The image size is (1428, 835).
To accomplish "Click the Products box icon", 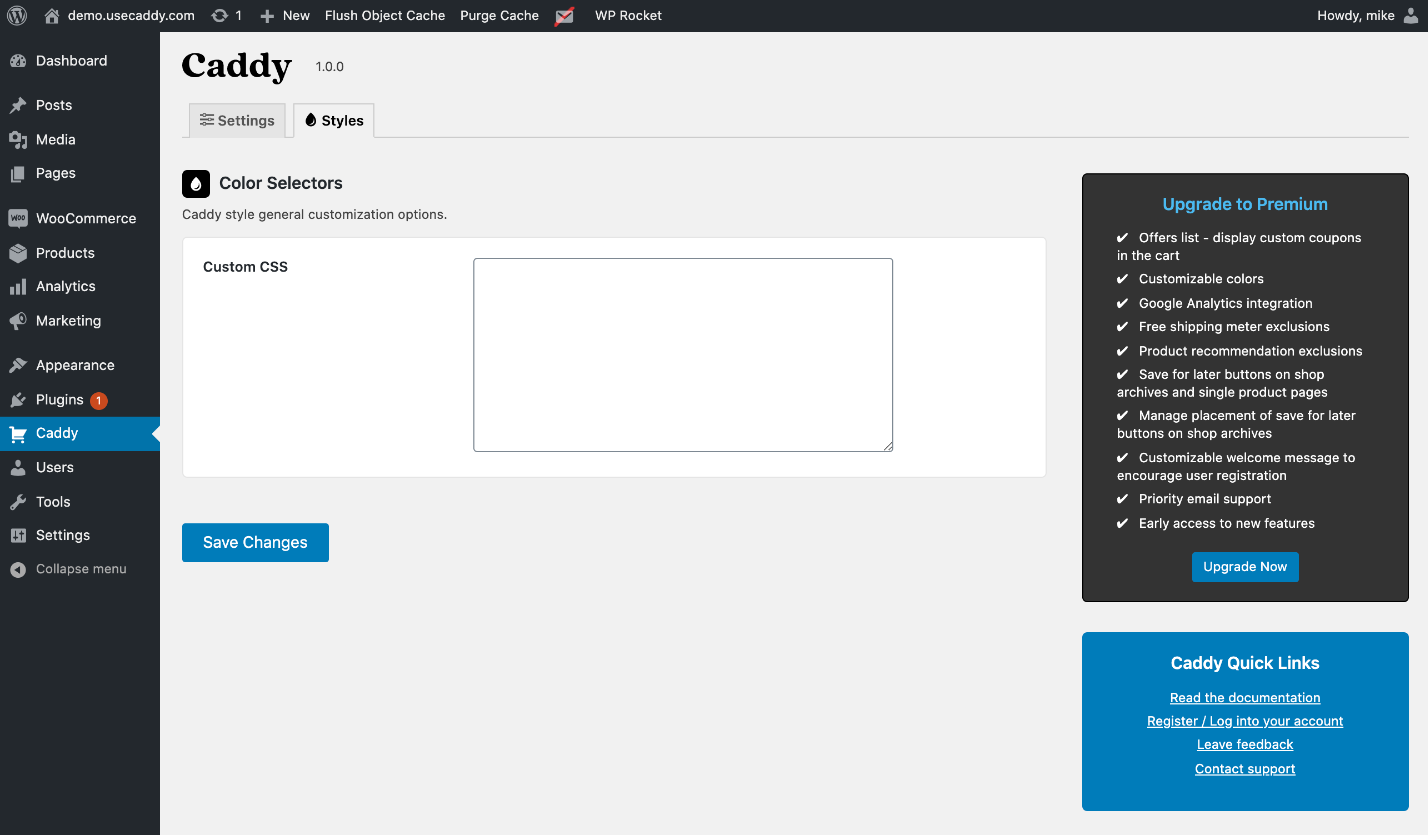I will 18,253.
